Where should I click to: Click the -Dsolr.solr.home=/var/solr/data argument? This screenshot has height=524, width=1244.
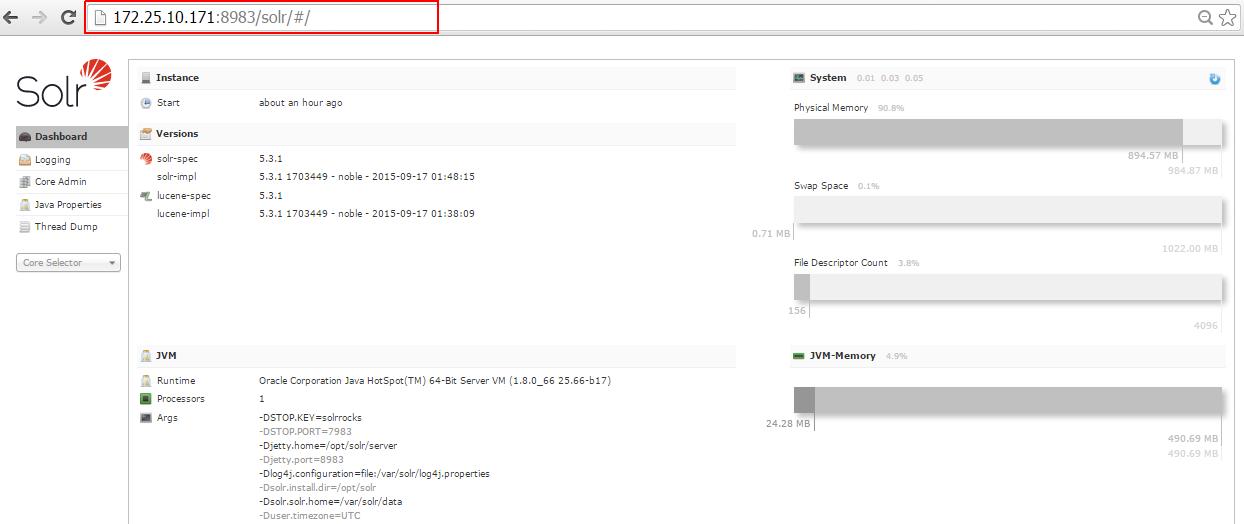pos(330,502)
